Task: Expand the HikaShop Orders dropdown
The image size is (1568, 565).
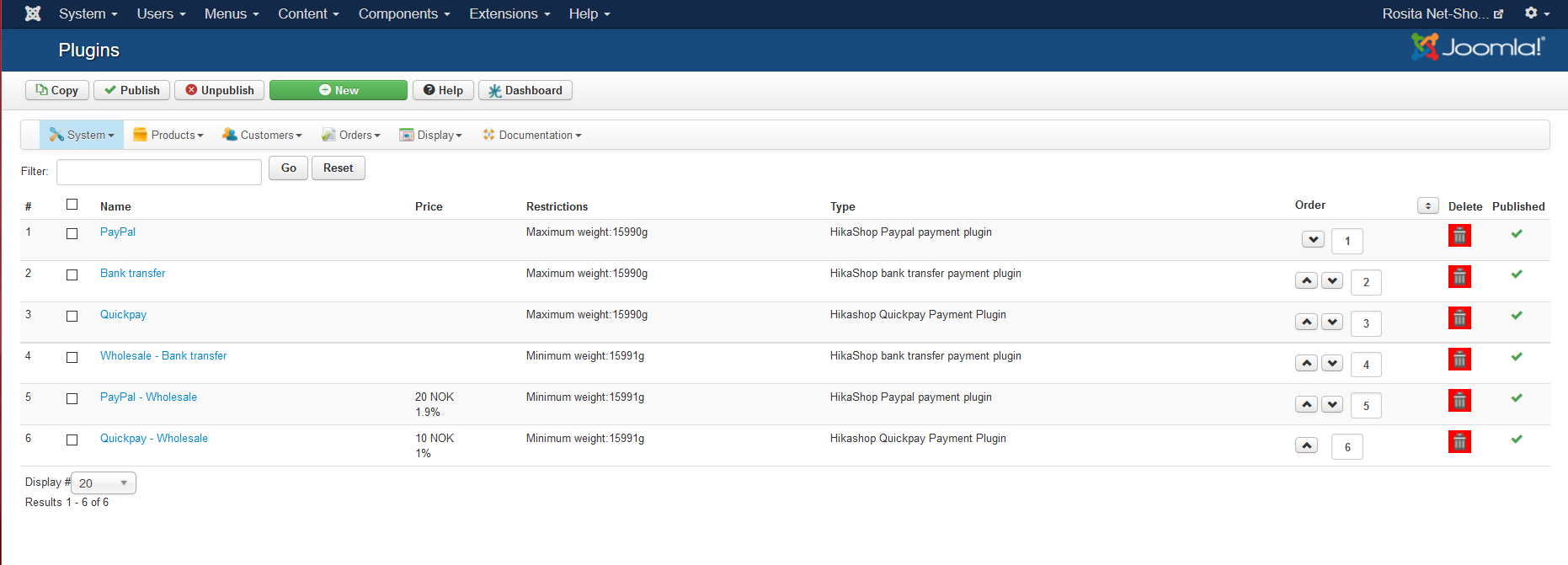Action: coord(351,135)
